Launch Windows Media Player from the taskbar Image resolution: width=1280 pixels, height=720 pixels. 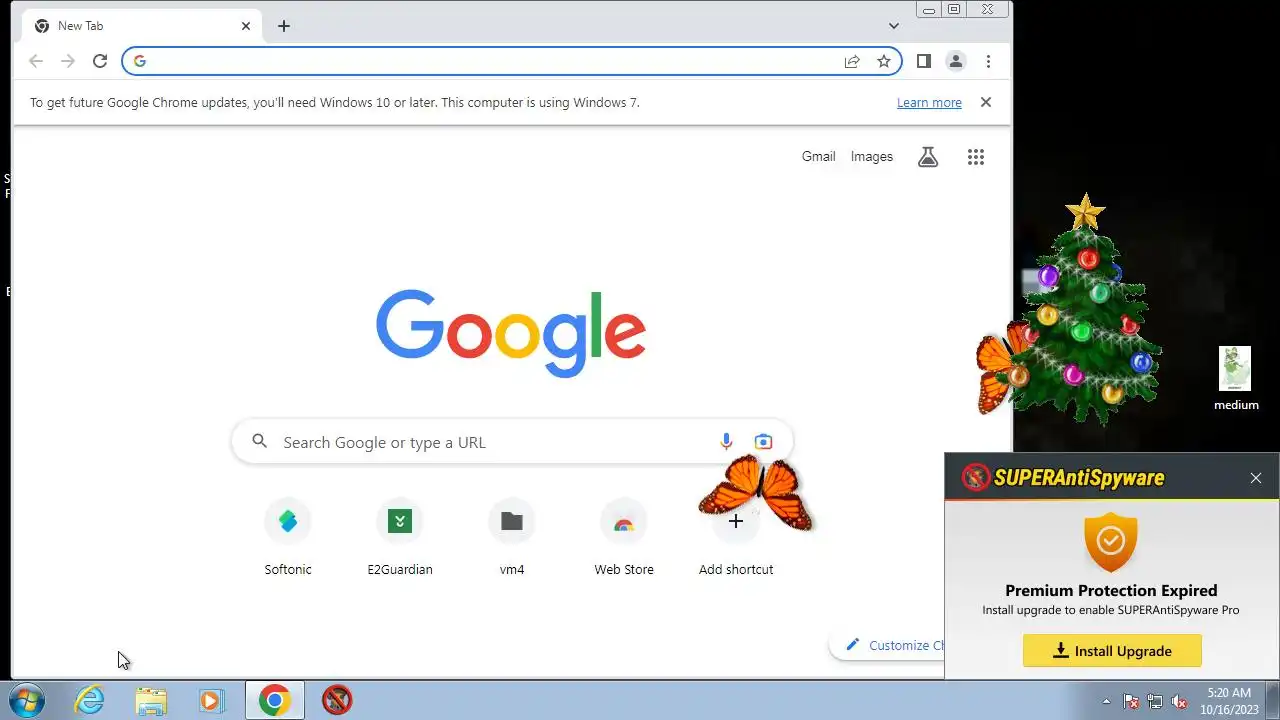coord(211,700)
